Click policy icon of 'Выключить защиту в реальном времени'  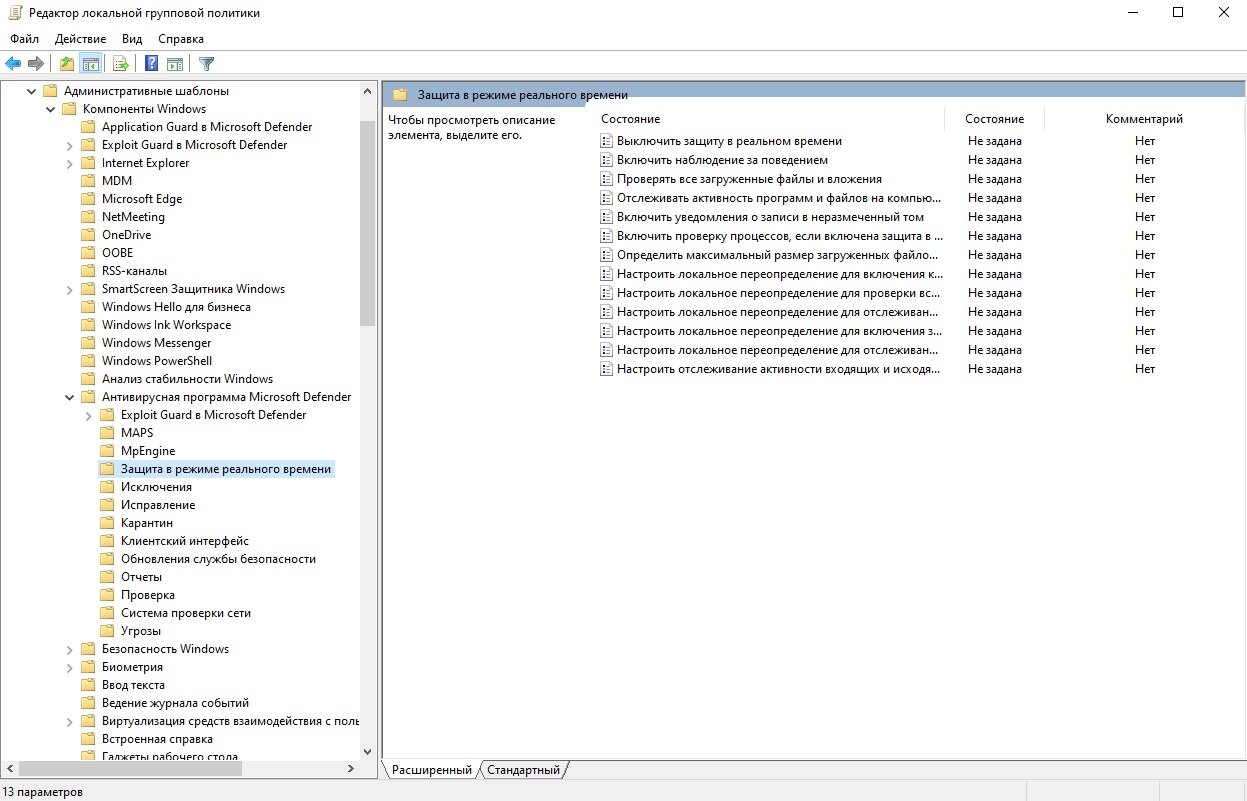[x=606, y=141]
